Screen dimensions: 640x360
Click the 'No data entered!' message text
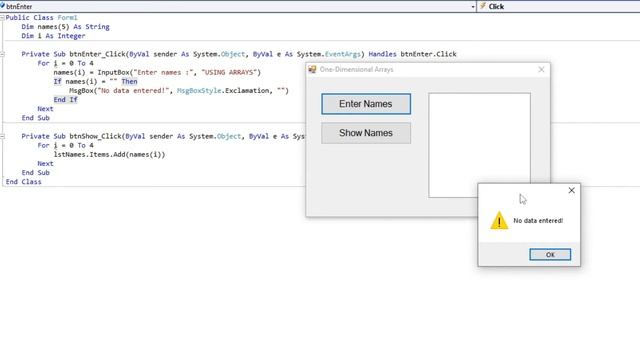pos(538,220)
